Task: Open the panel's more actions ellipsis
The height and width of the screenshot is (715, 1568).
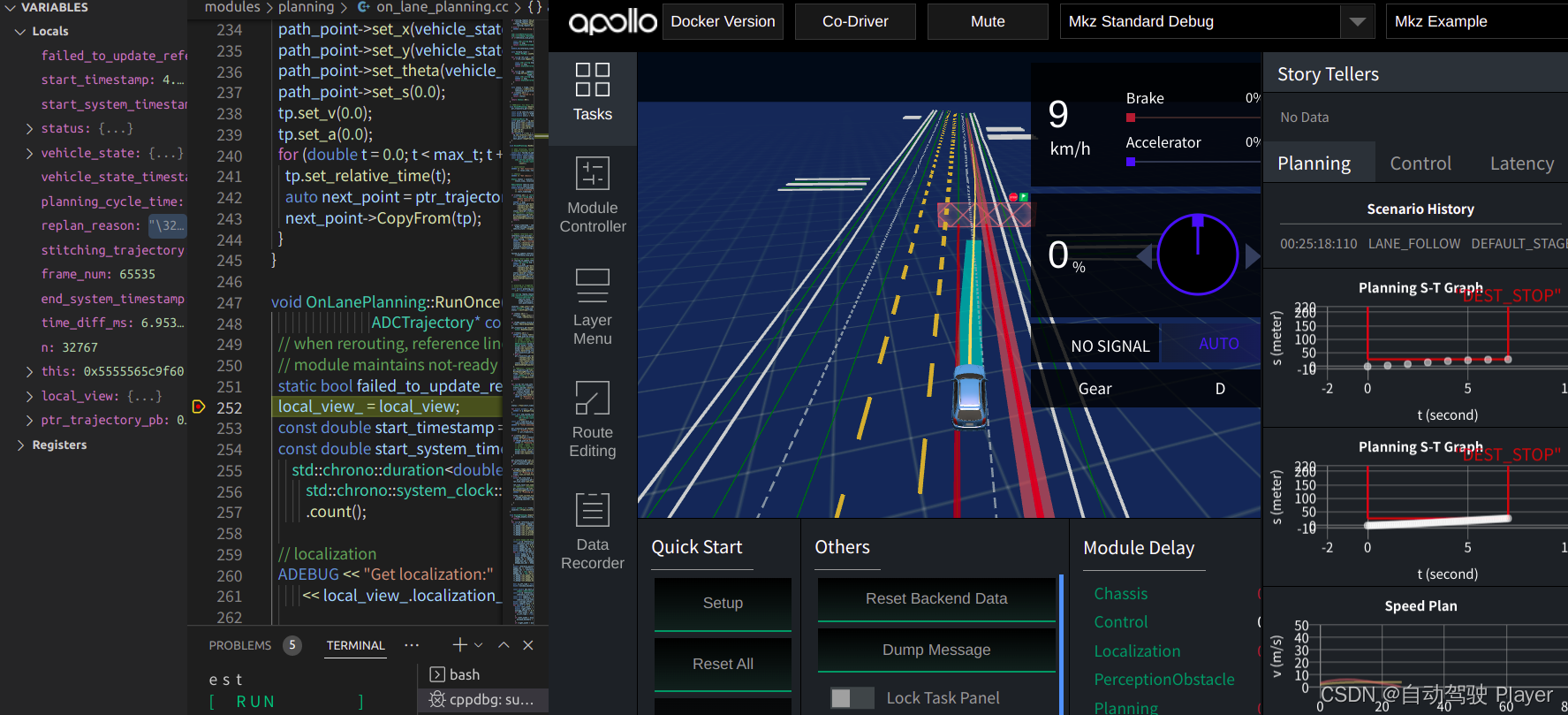Action: pos(412,645)
